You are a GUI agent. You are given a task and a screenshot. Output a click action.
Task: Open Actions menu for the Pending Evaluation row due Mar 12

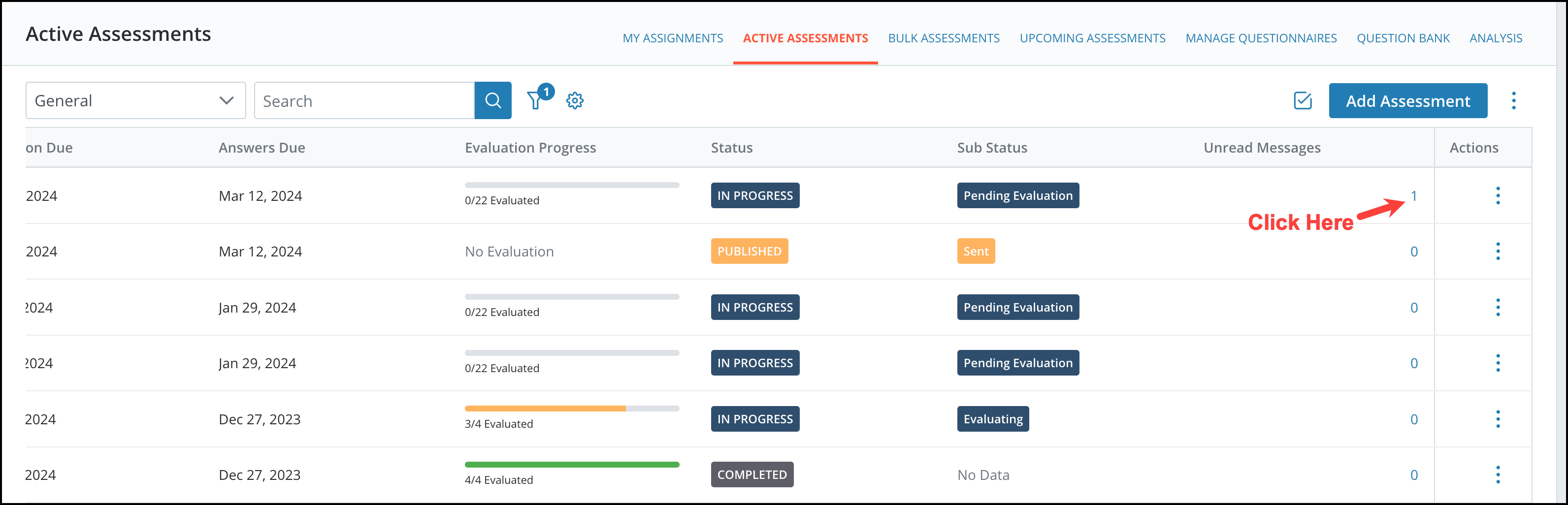click(x=1499, y=195)
